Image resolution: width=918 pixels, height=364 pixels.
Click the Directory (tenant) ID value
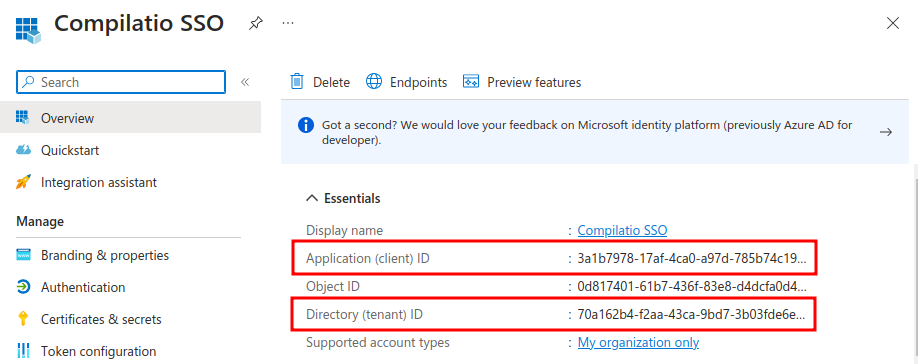(692, 315)
